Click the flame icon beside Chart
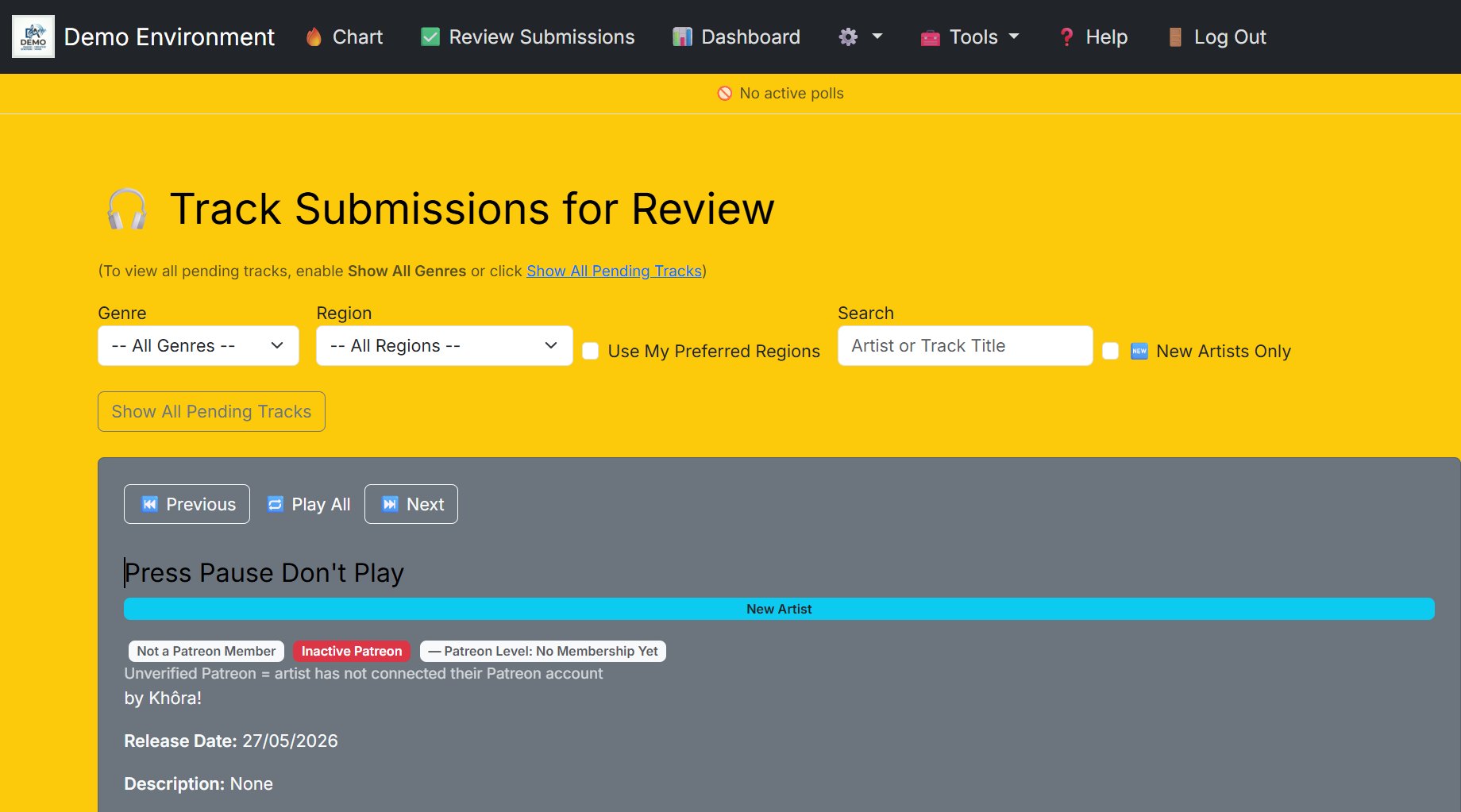The image size is (1461, 812). 314,37
